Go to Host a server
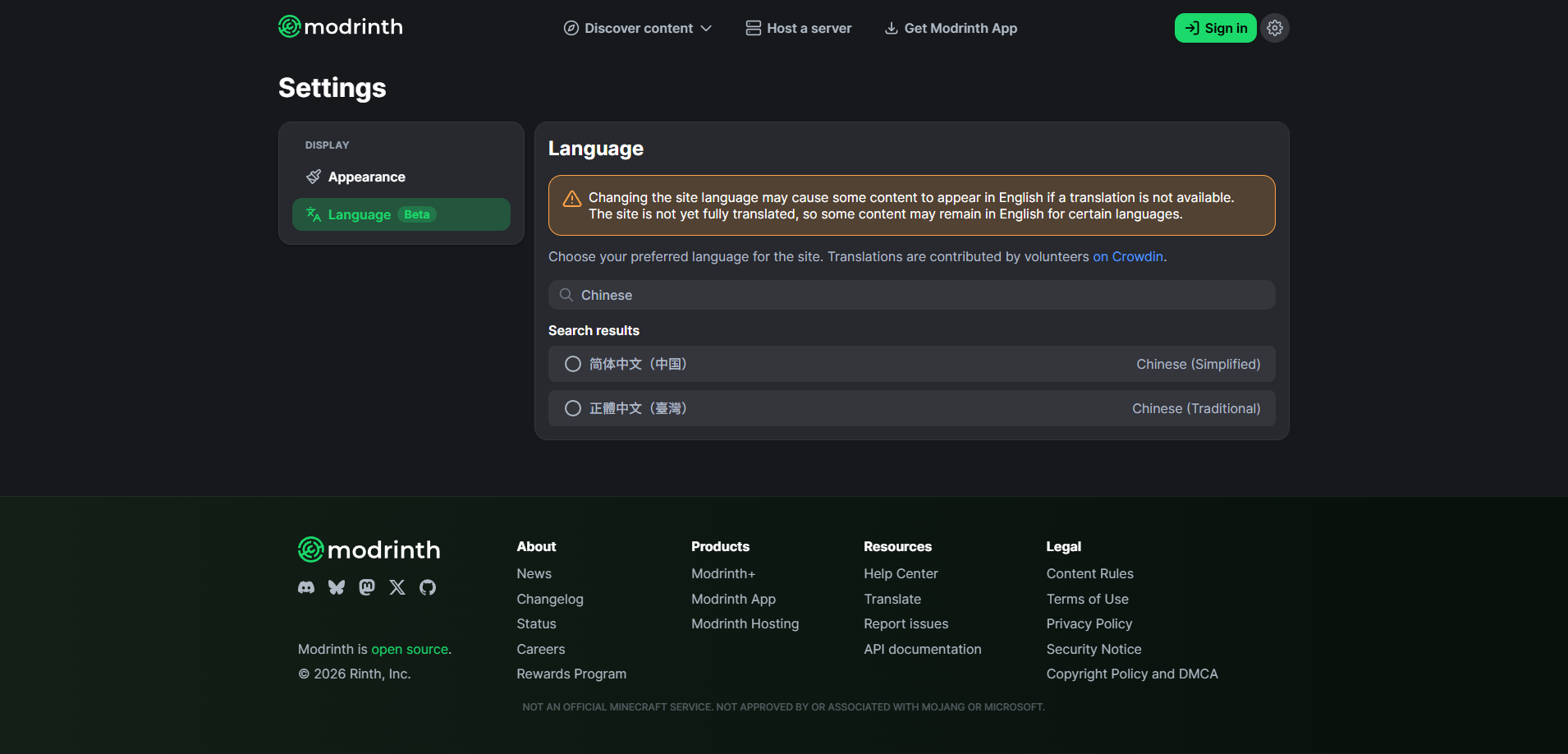The height and width of the screenshot is (754, 1568). (799, 28)
